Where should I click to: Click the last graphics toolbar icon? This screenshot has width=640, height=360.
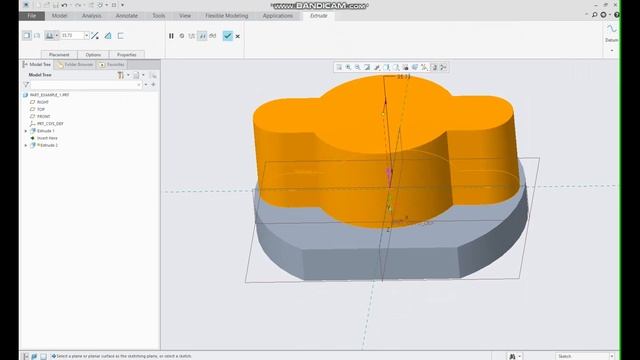click(x=443, y=67)
